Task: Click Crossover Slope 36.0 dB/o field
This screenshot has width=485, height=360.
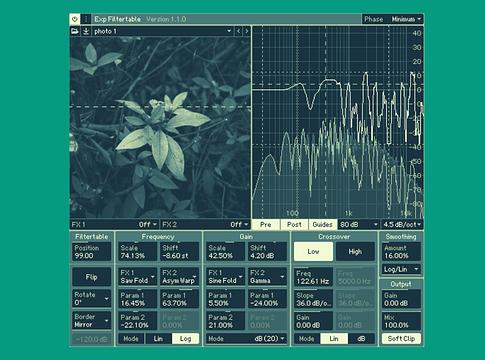Action: coord(313,299)
